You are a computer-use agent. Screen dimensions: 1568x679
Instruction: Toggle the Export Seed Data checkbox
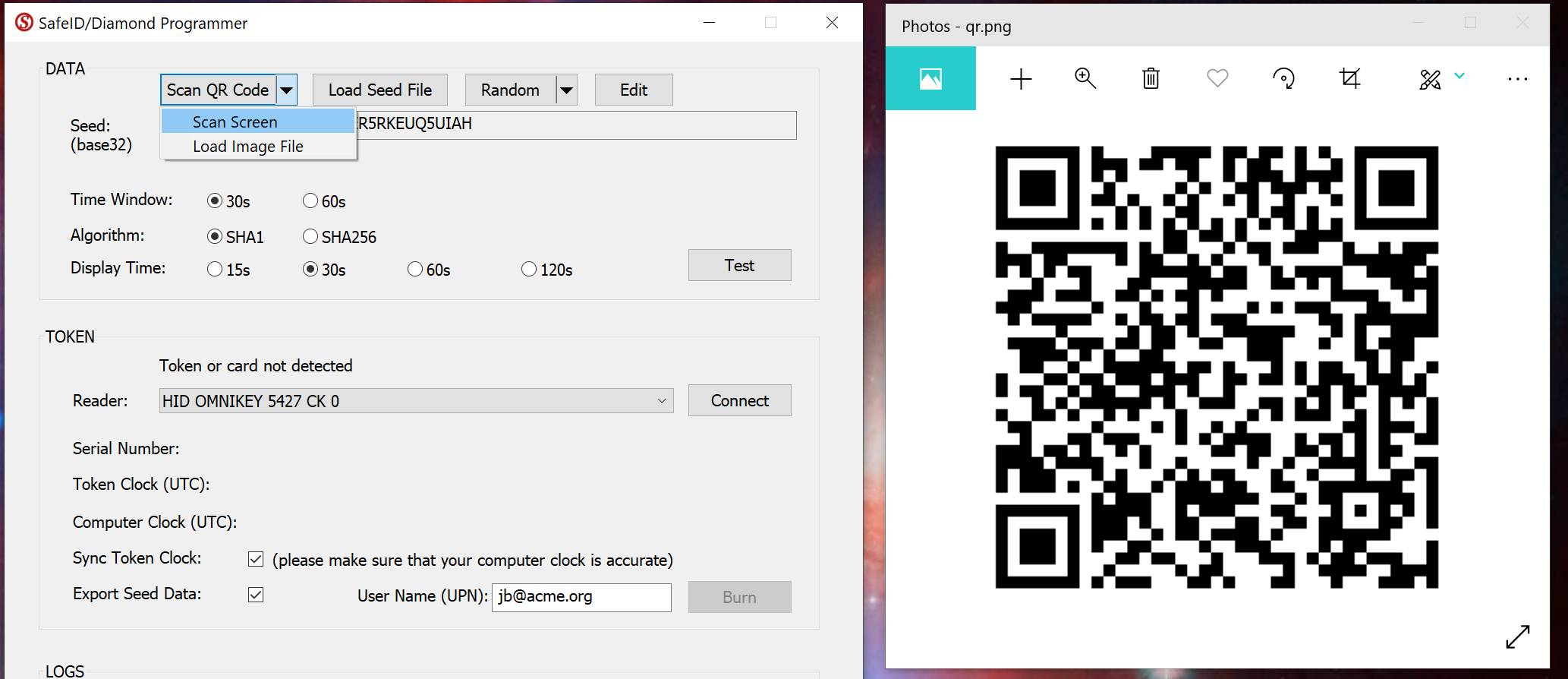pos(256,595)
